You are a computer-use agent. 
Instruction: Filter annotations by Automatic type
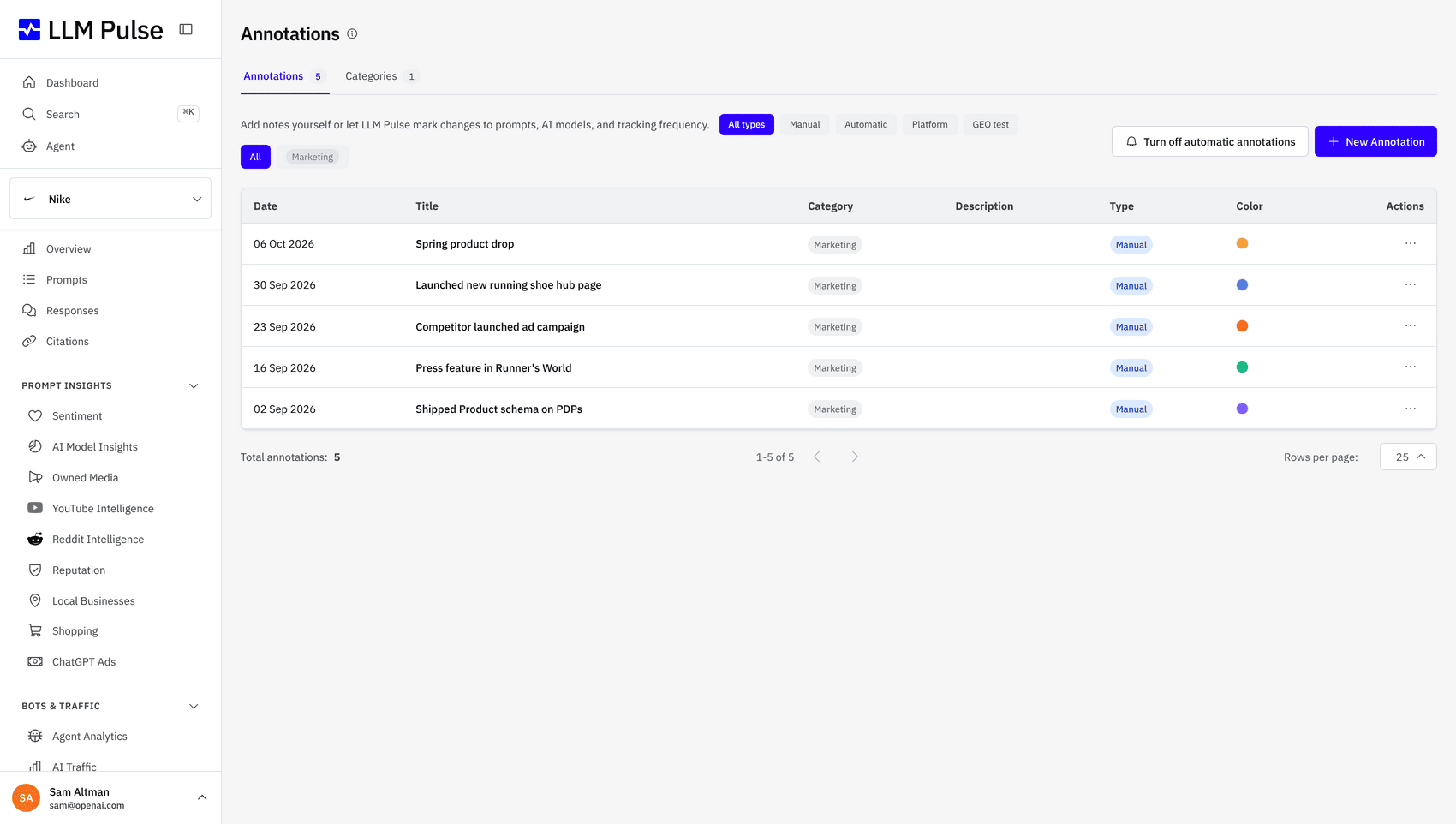tap(866, 124)
